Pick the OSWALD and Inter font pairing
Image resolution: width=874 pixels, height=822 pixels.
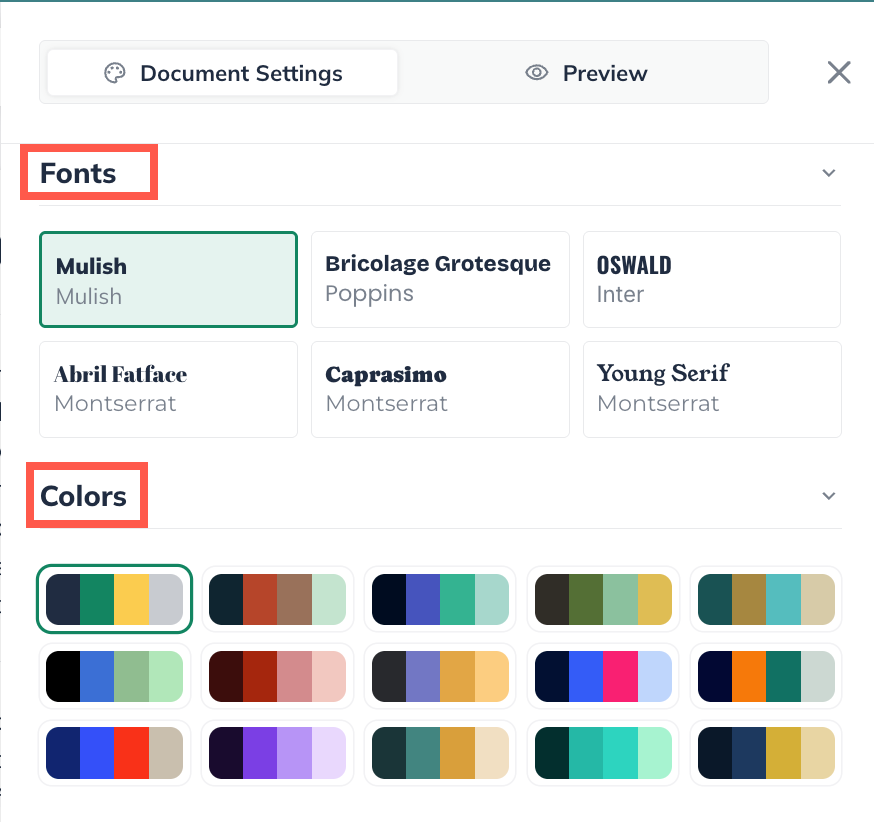[x=711, y=280]
